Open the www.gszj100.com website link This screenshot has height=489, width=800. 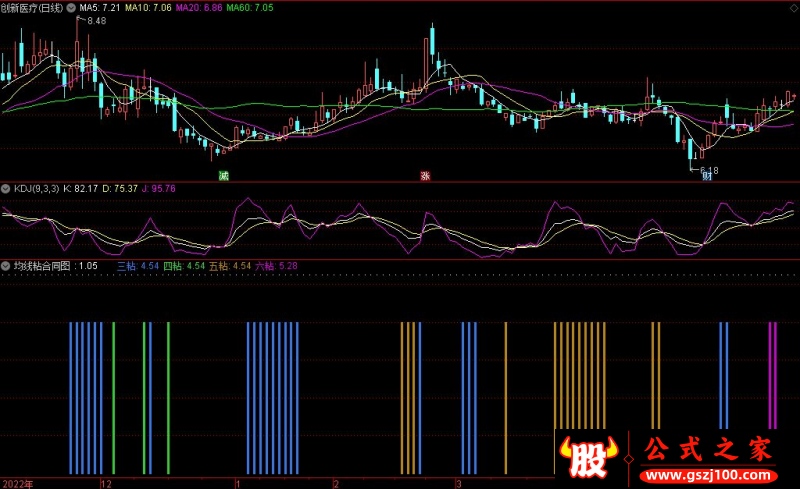pos(712,472)
